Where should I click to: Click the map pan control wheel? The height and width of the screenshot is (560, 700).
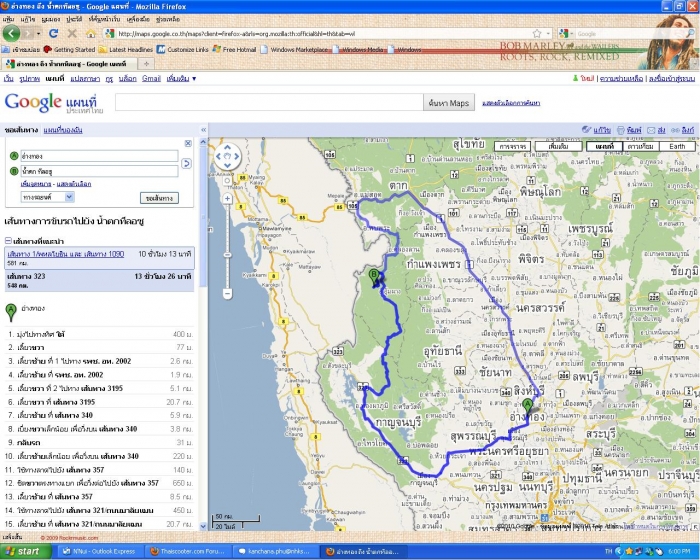coord(228,157)
